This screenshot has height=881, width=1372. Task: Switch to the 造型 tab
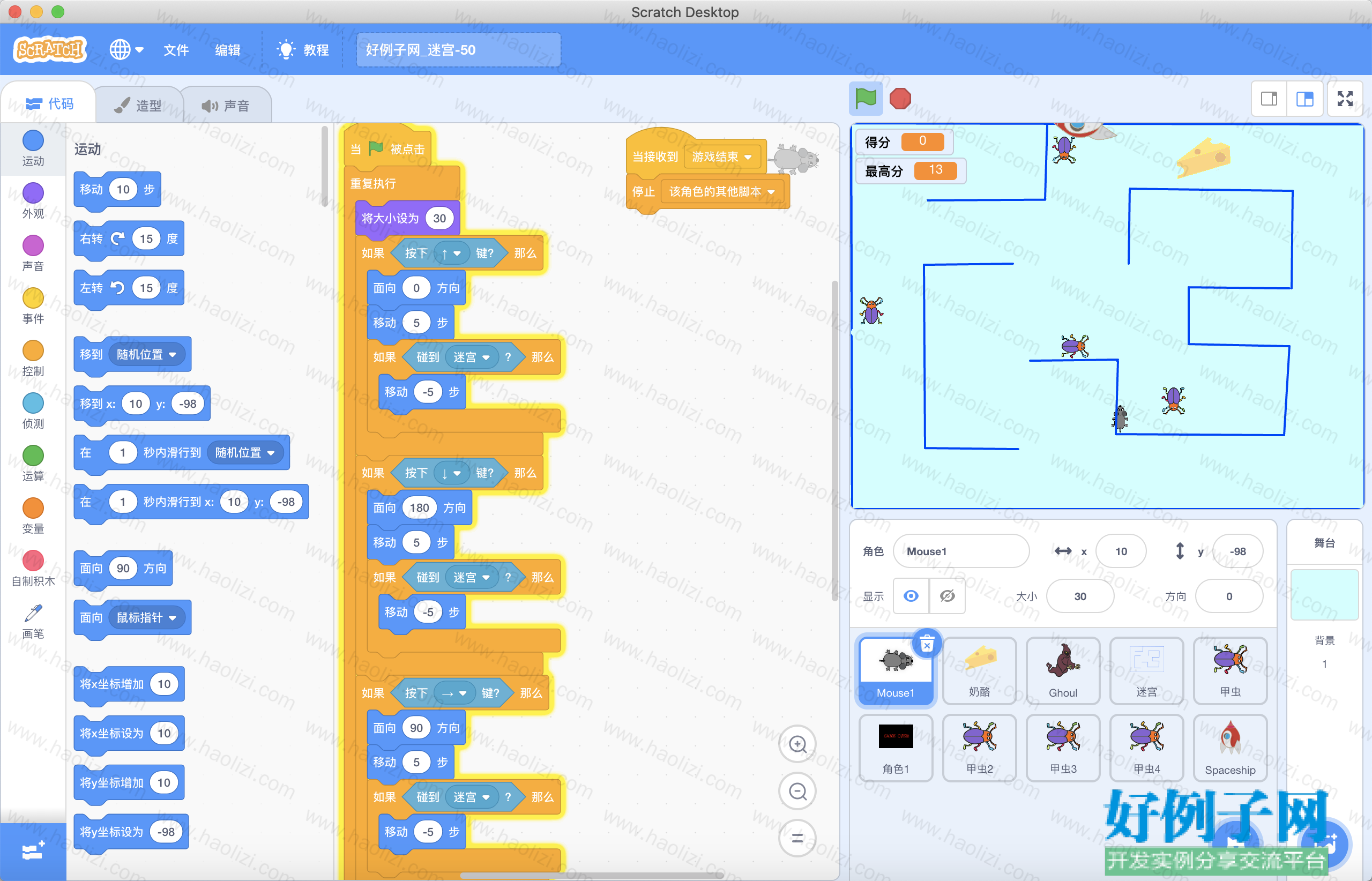click(x=138, y=105)
